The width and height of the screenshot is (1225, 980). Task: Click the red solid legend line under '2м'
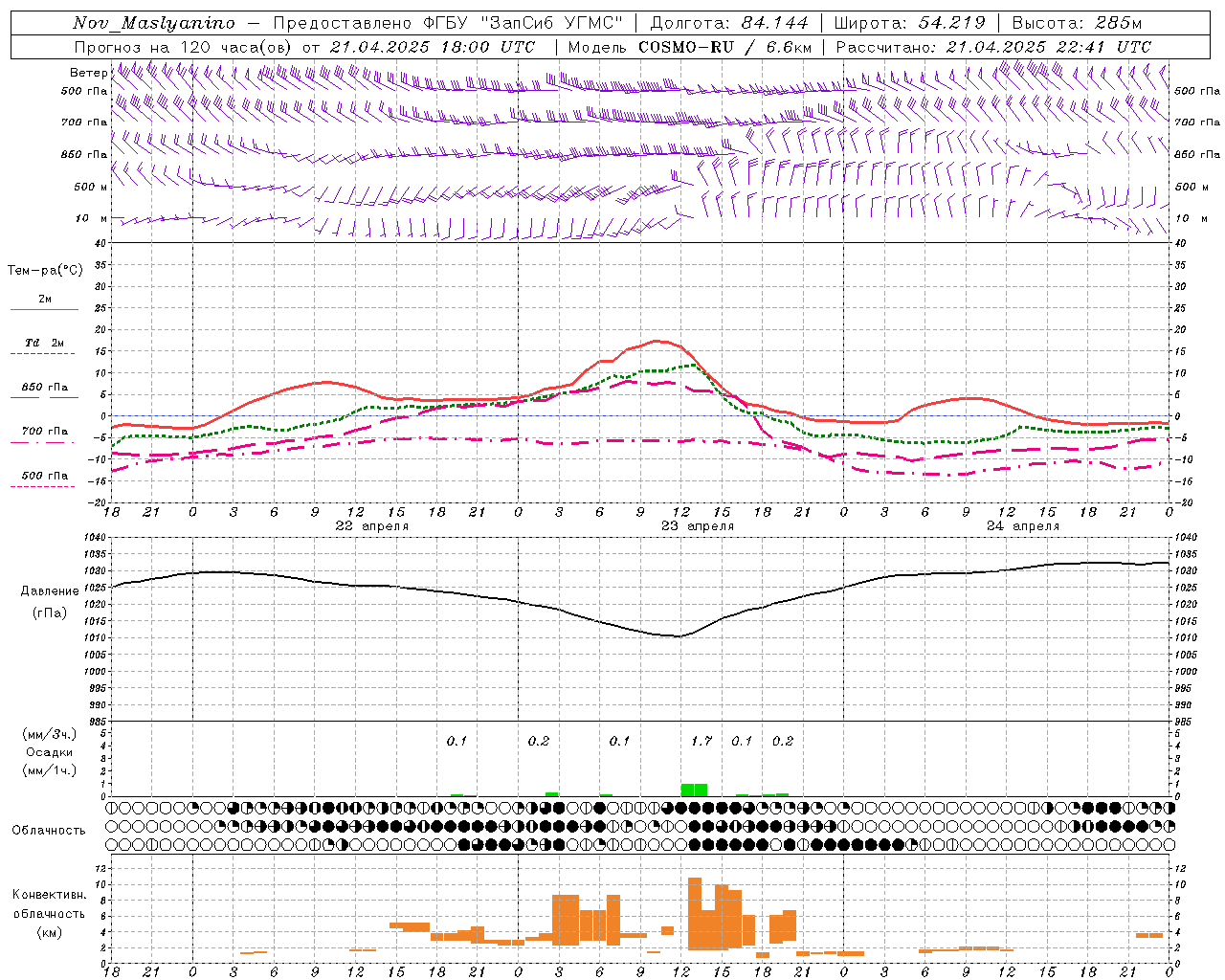[44, 309]
